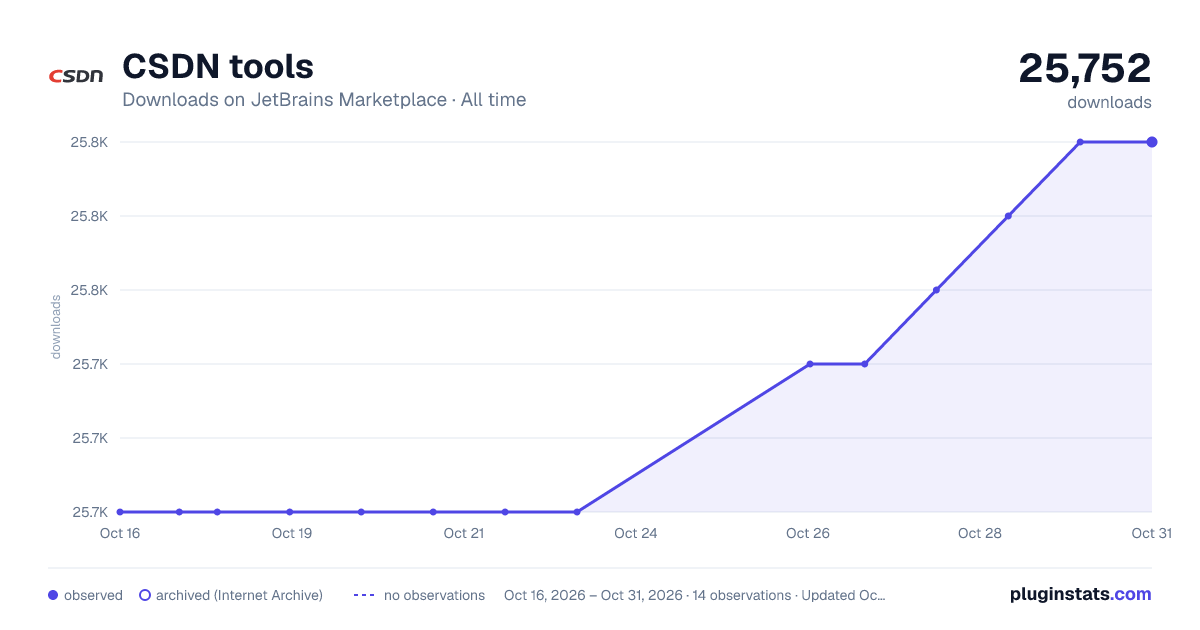Click the CSDN logo icon

pos(76,76)
